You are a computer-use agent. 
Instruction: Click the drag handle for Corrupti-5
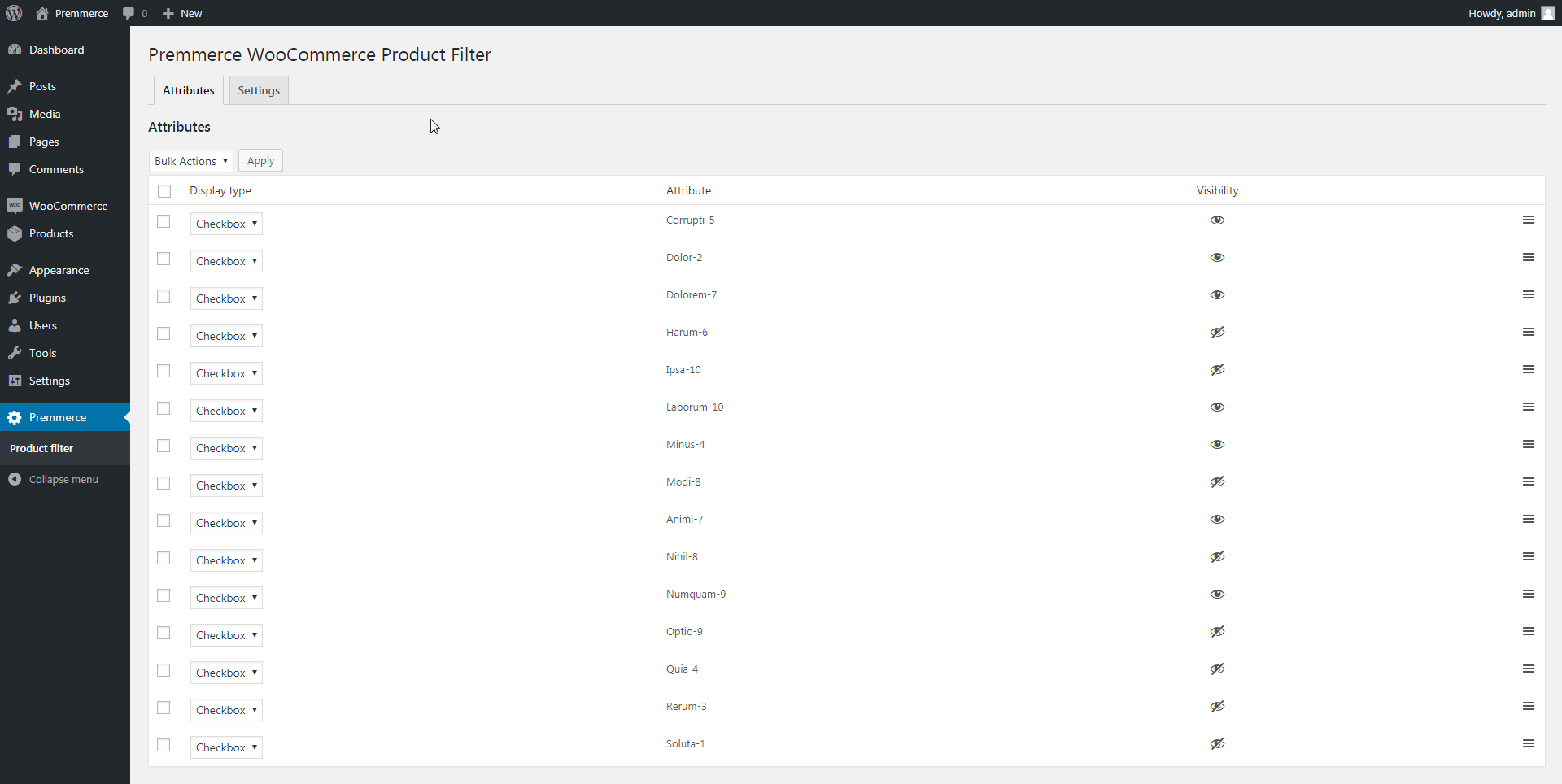click(x=1529, y=220)
